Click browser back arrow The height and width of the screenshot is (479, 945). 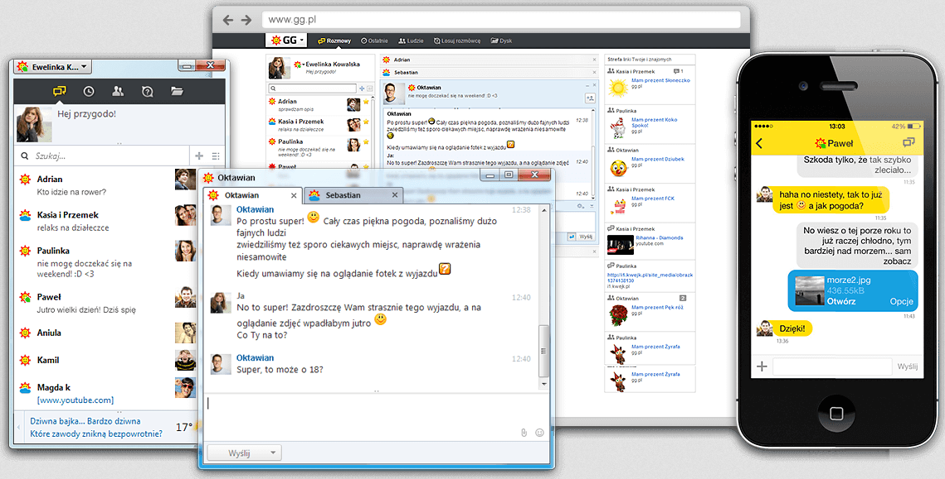coord(228,20)
